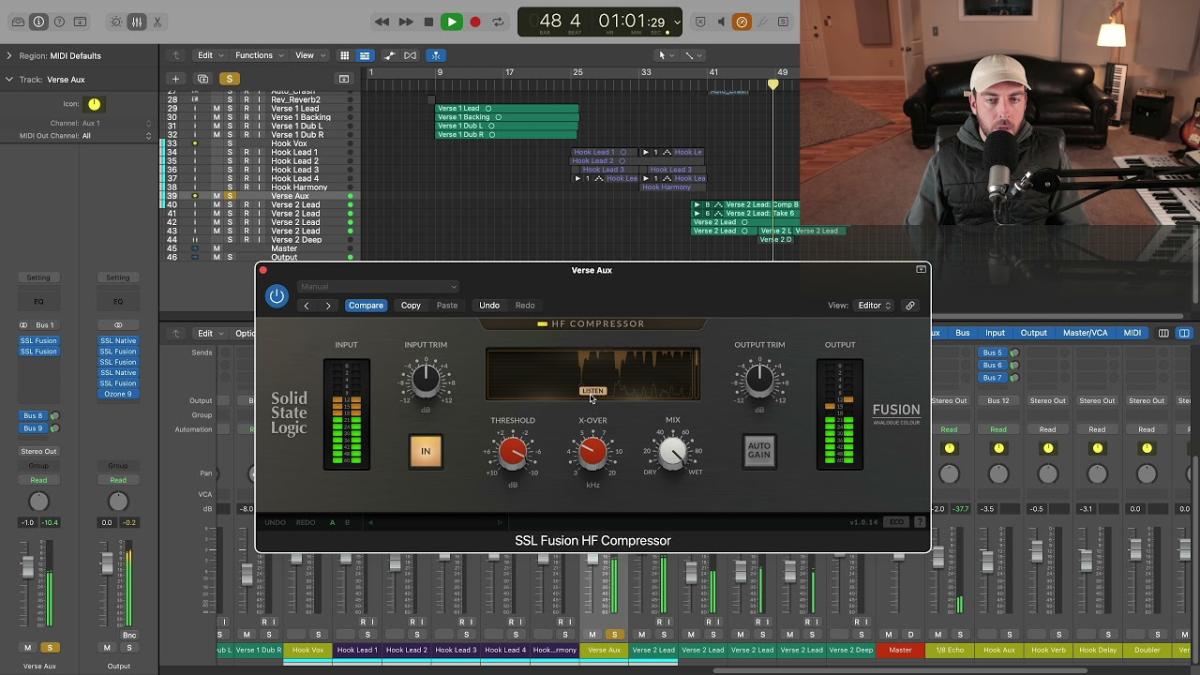Adjust the red X-OVER knob

(593, 452)
